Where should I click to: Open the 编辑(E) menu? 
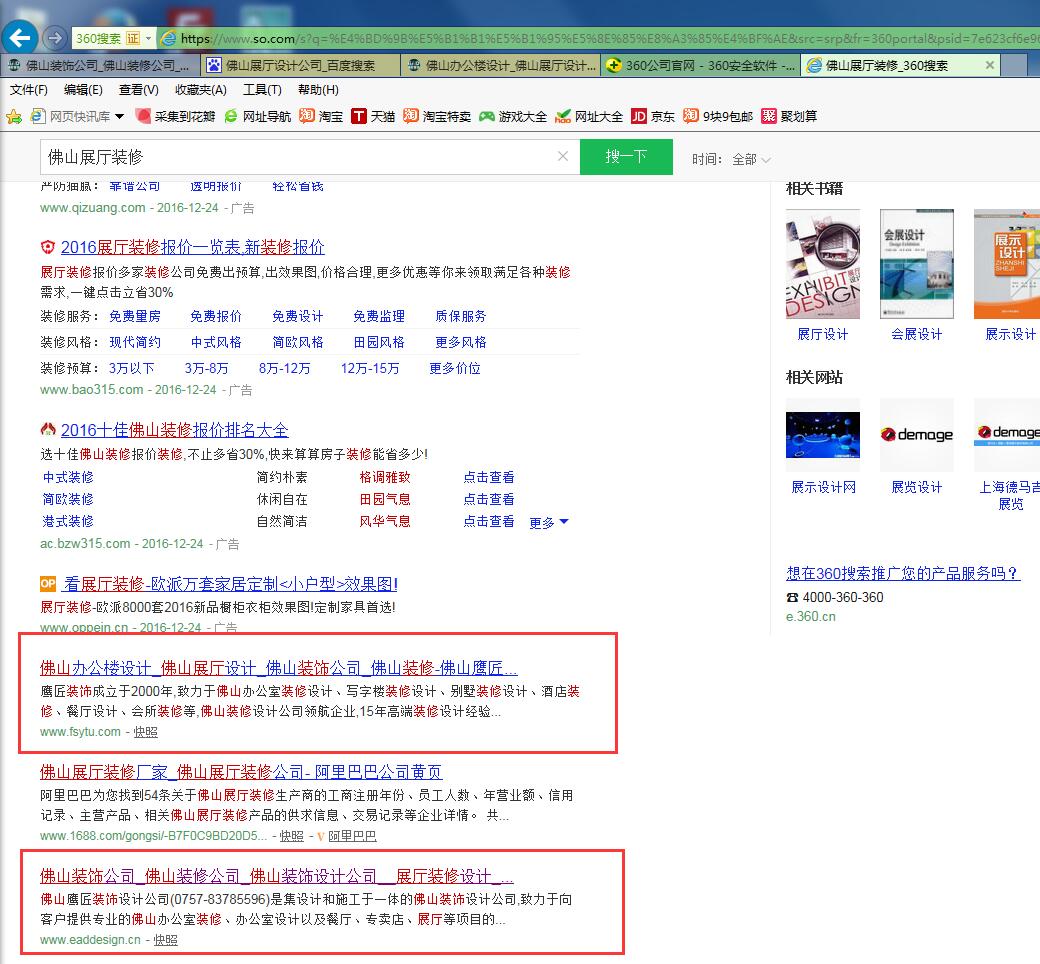pyautogui.click(x=83, y=90)
